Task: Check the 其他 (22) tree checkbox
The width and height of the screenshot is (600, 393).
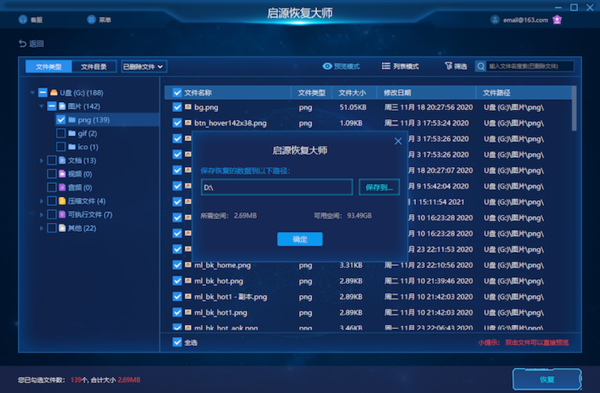Action: click(x=52, y=228)
